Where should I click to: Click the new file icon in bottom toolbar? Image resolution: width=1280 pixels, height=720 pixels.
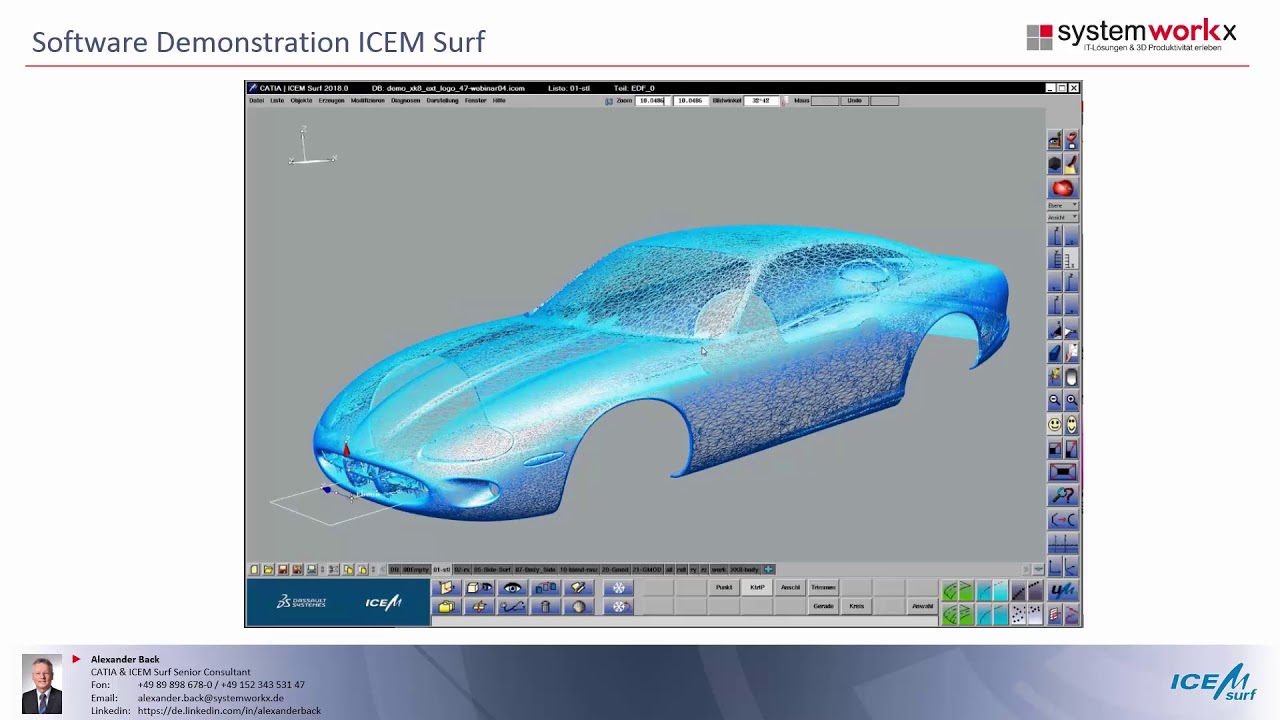pos(254,570)
